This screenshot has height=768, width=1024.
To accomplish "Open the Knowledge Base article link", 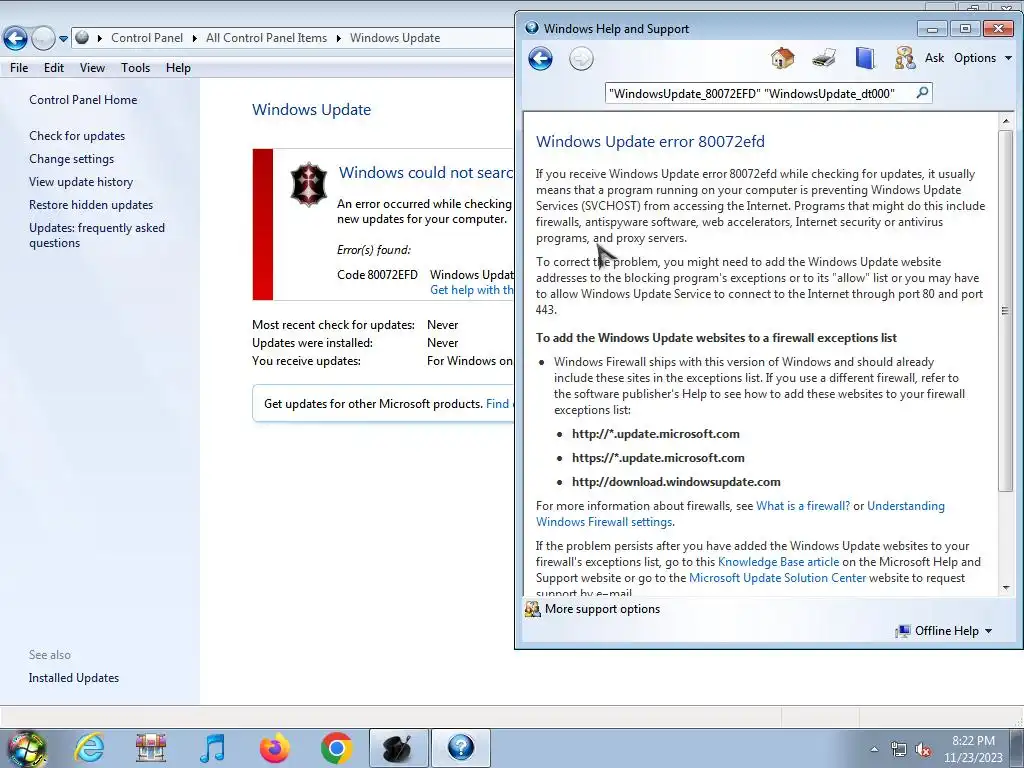I will 778,562.
